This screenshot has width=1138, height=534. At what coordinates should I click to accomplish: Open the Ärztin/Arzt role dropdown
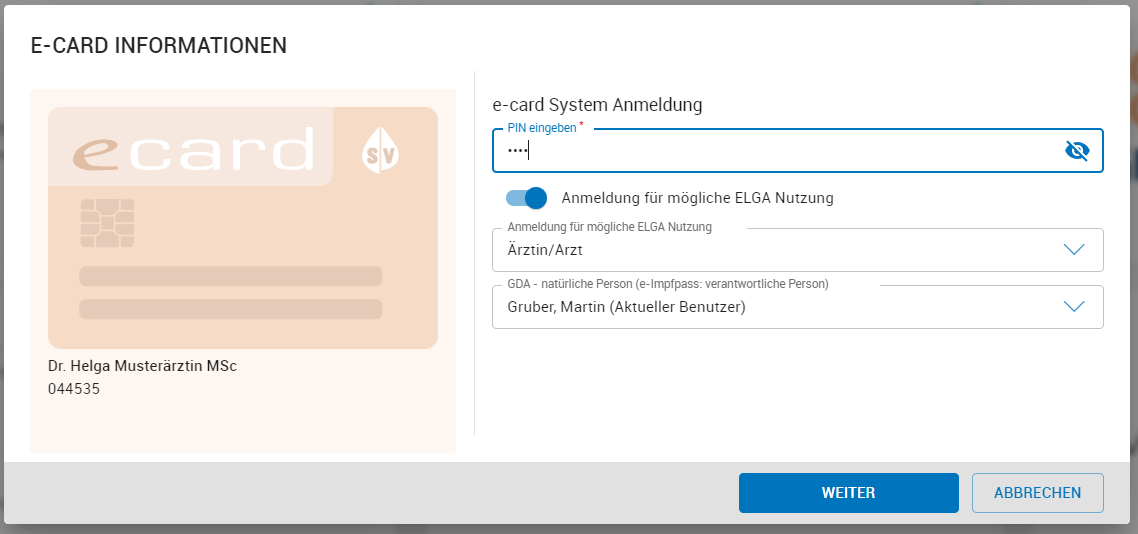pyautogui.click(x=798, y=250)
